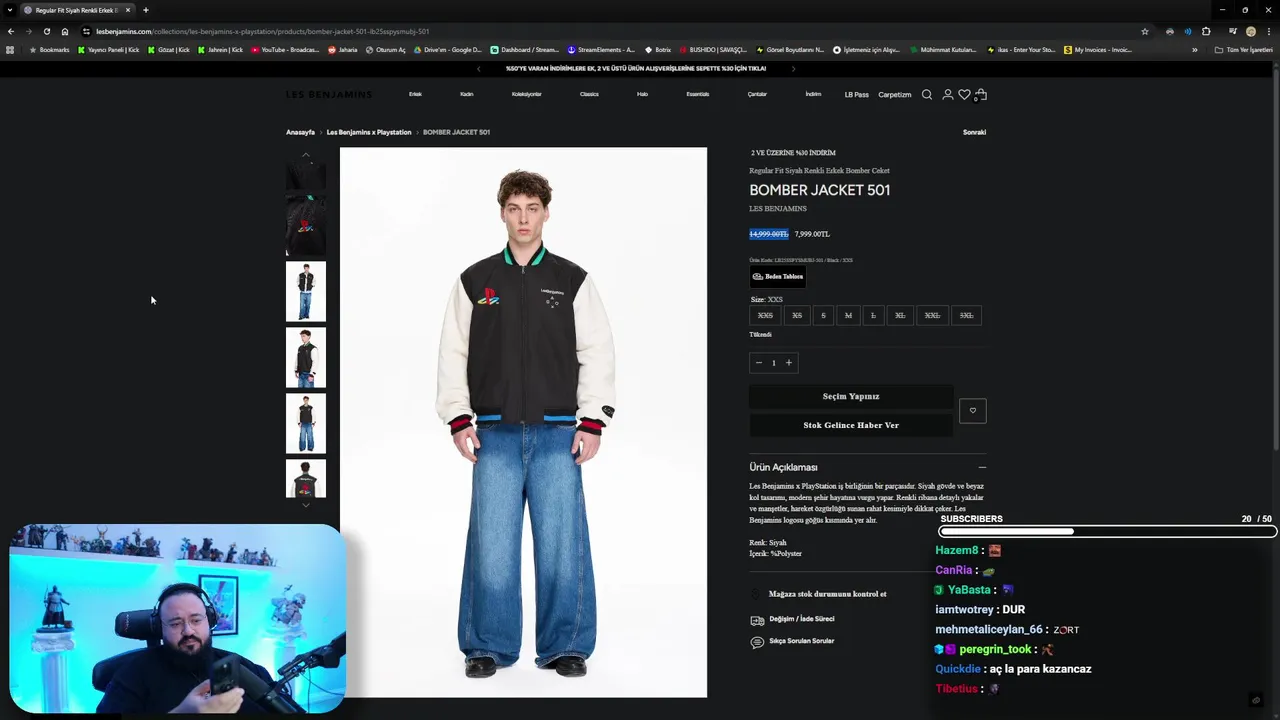The width and height of the screenshot is (1280, 720).
Task: Open Yayıncı Paneli | Kick bookmark
Action: pyautogui.click(x=109, y=50)
